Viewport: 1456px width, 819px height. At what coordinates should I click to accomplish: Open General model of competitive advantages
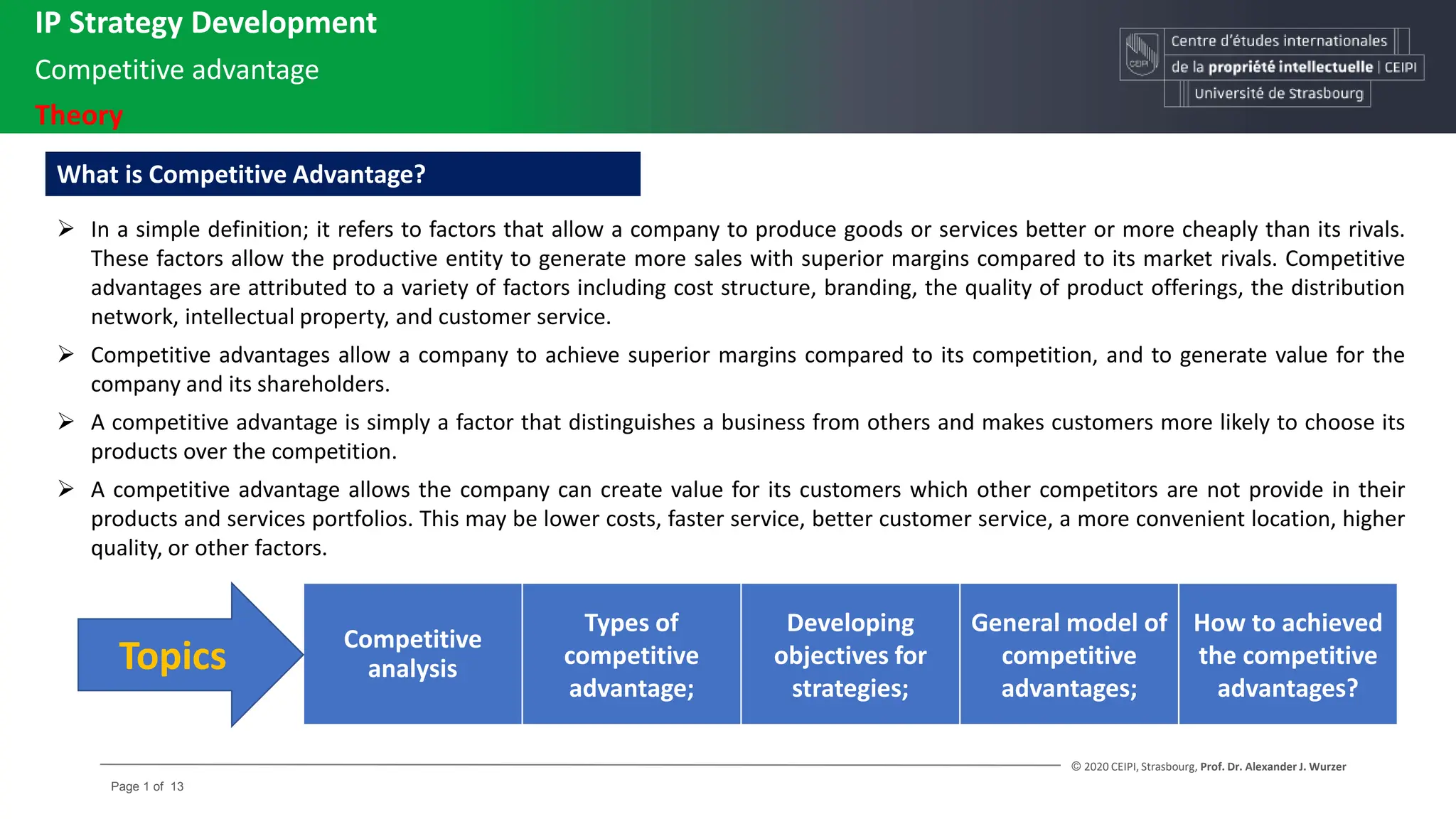coord(1069,654)
